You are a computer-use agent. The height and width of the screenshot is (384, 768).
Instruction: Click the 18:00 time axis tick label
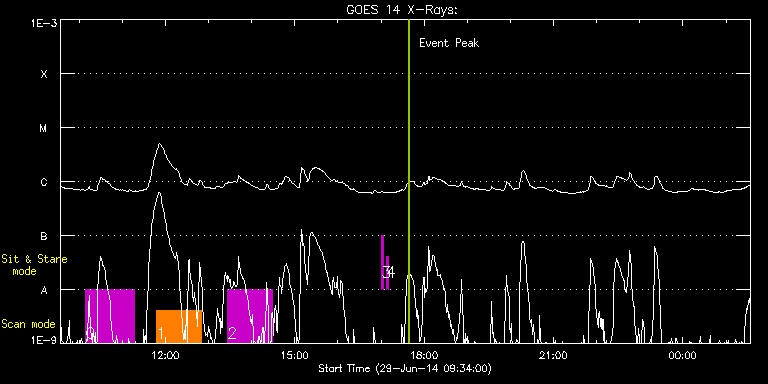[424, 355]
